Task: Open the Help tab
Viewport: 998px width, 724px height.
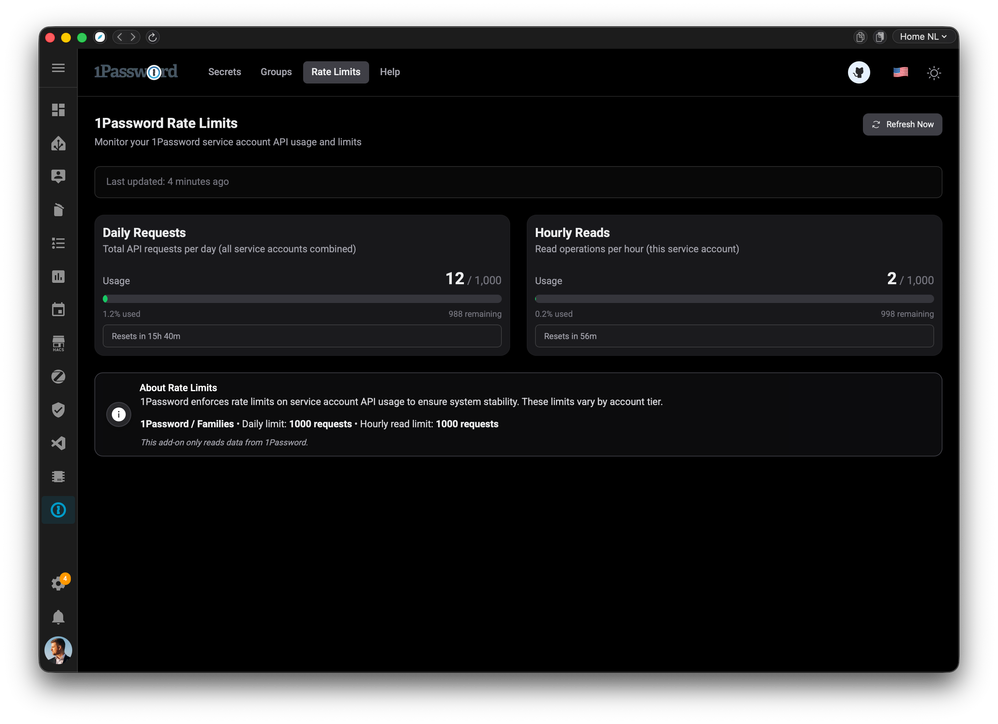Action: coord(390,72)
